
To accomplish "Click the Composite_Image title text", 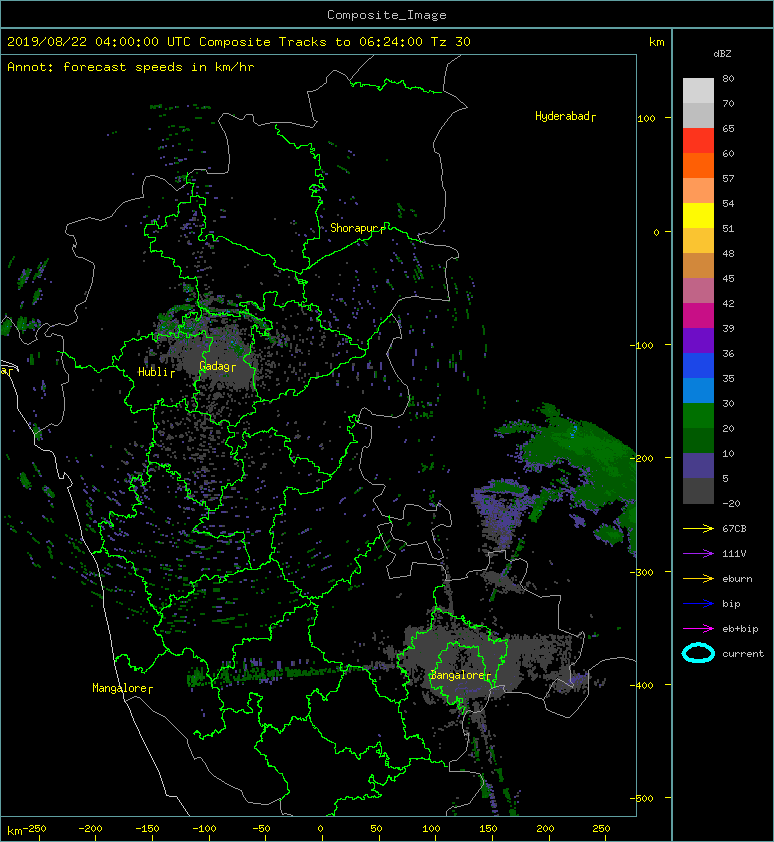I will point(387,15).
